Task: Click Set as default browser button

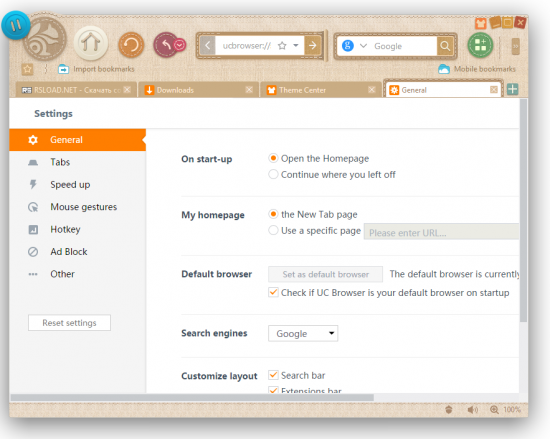Action: pos(326,274)
